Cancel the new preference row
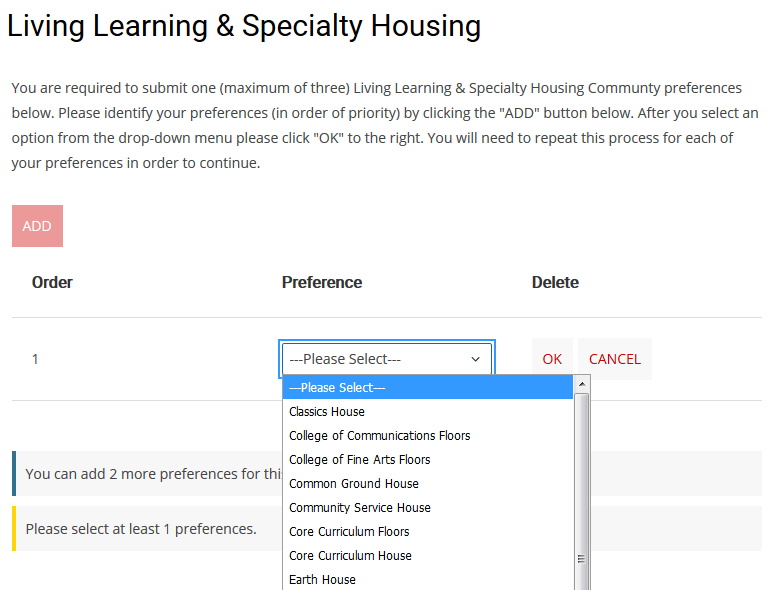 pos(614,359)
